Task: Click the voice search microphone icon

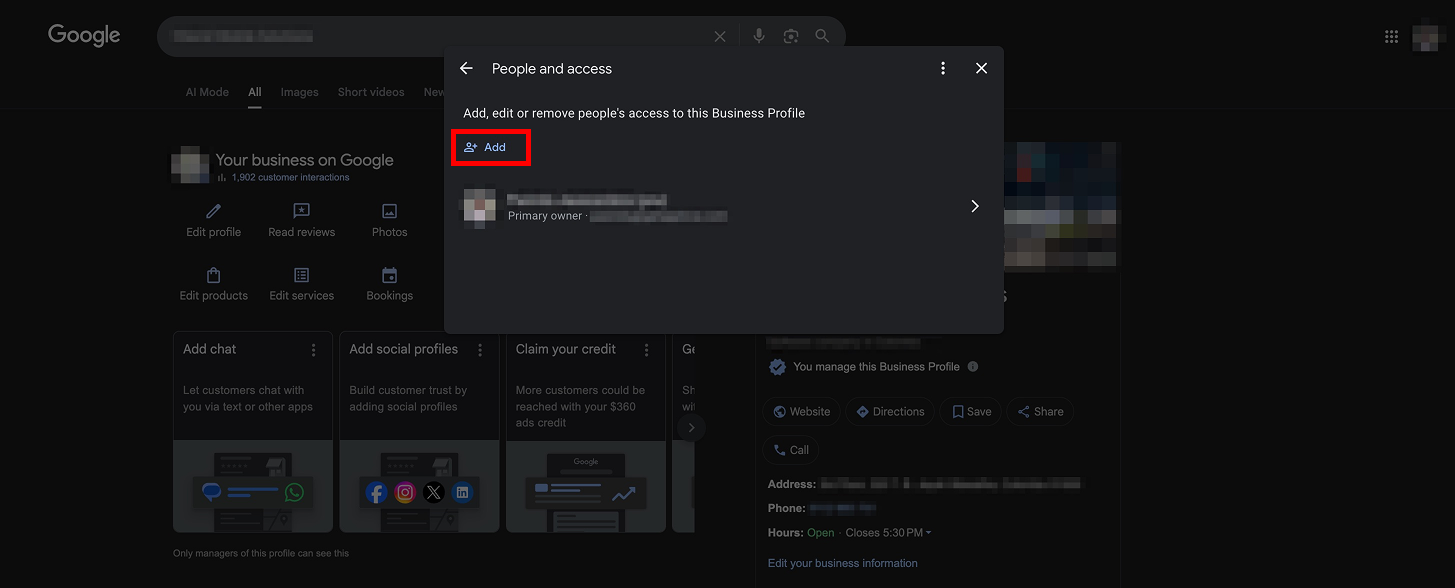Action: click(759, 36)
